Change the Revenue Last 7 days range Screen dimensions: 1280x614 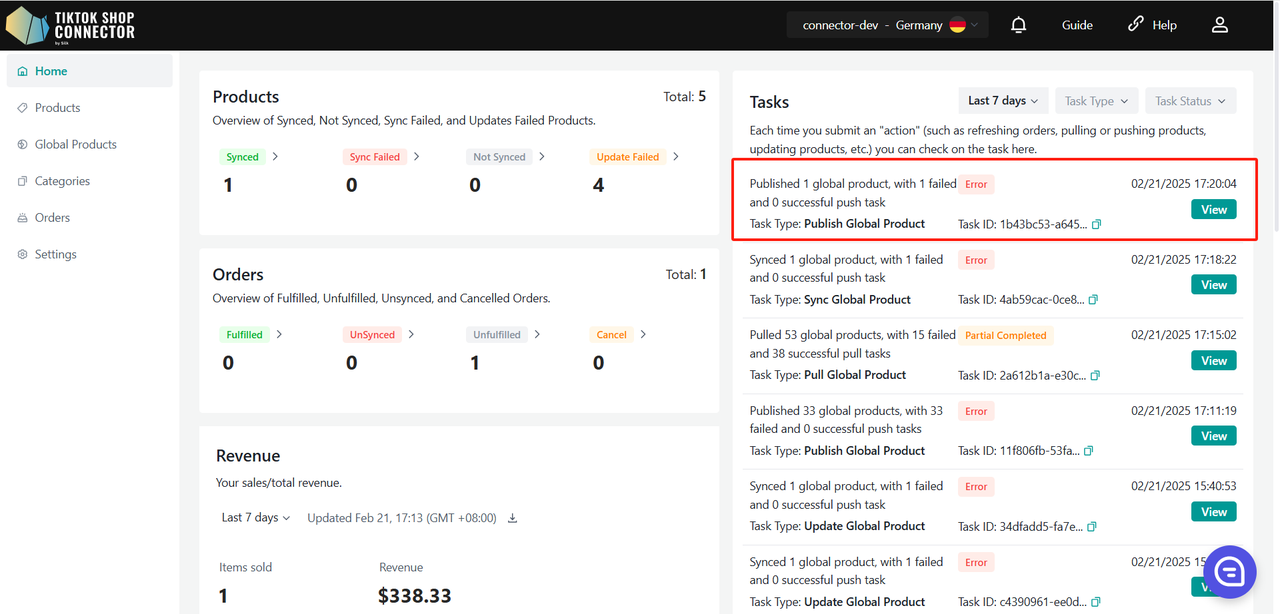pyautogui.click(x=256, y=518)
